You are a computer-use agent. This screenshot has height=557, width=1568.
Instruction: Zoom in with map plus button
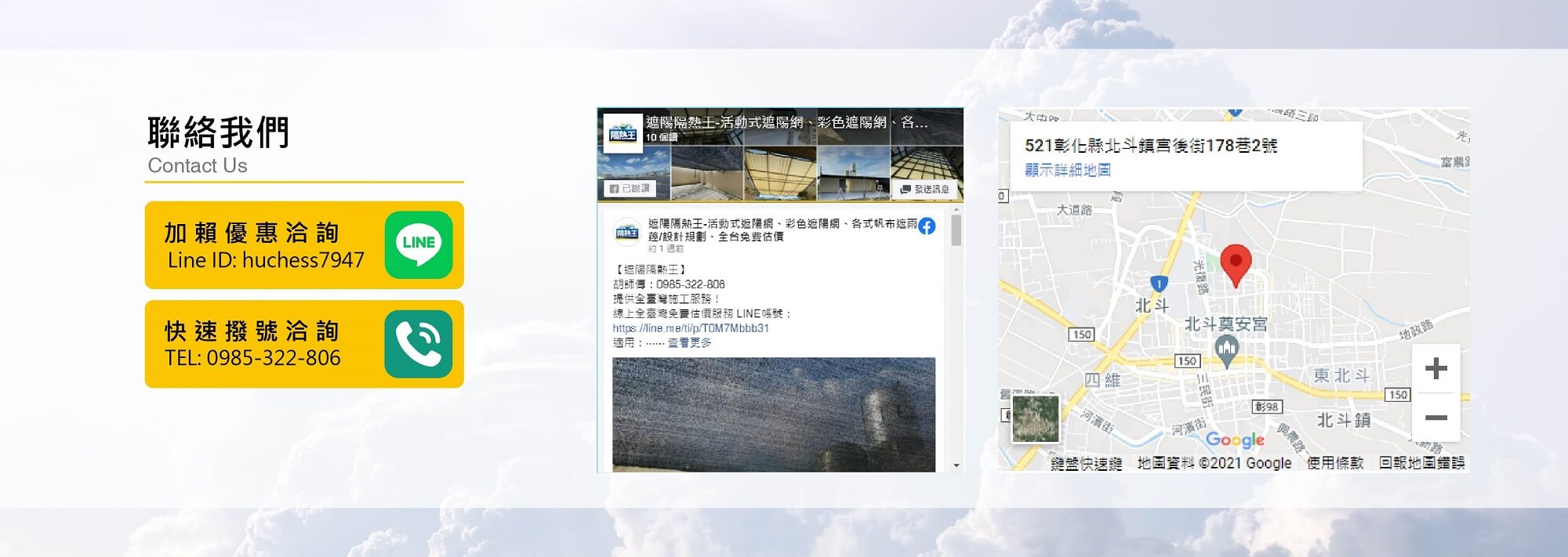(x=1436, y=368)
